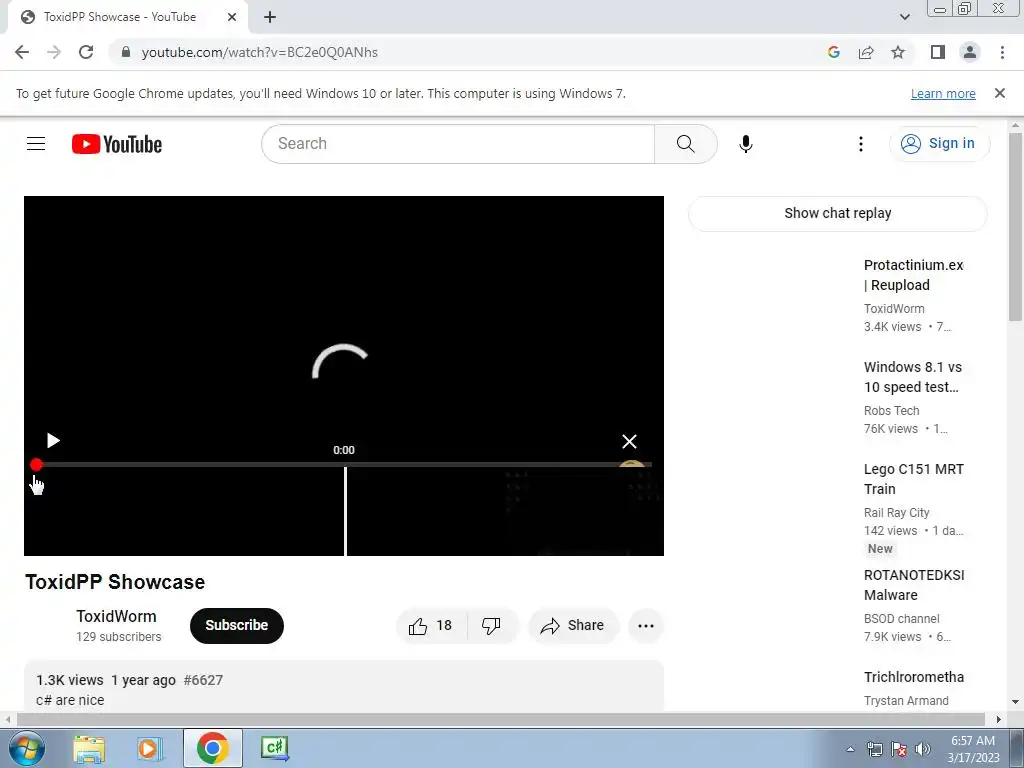
Task: Reload the page
Action: tap(86, 52)
